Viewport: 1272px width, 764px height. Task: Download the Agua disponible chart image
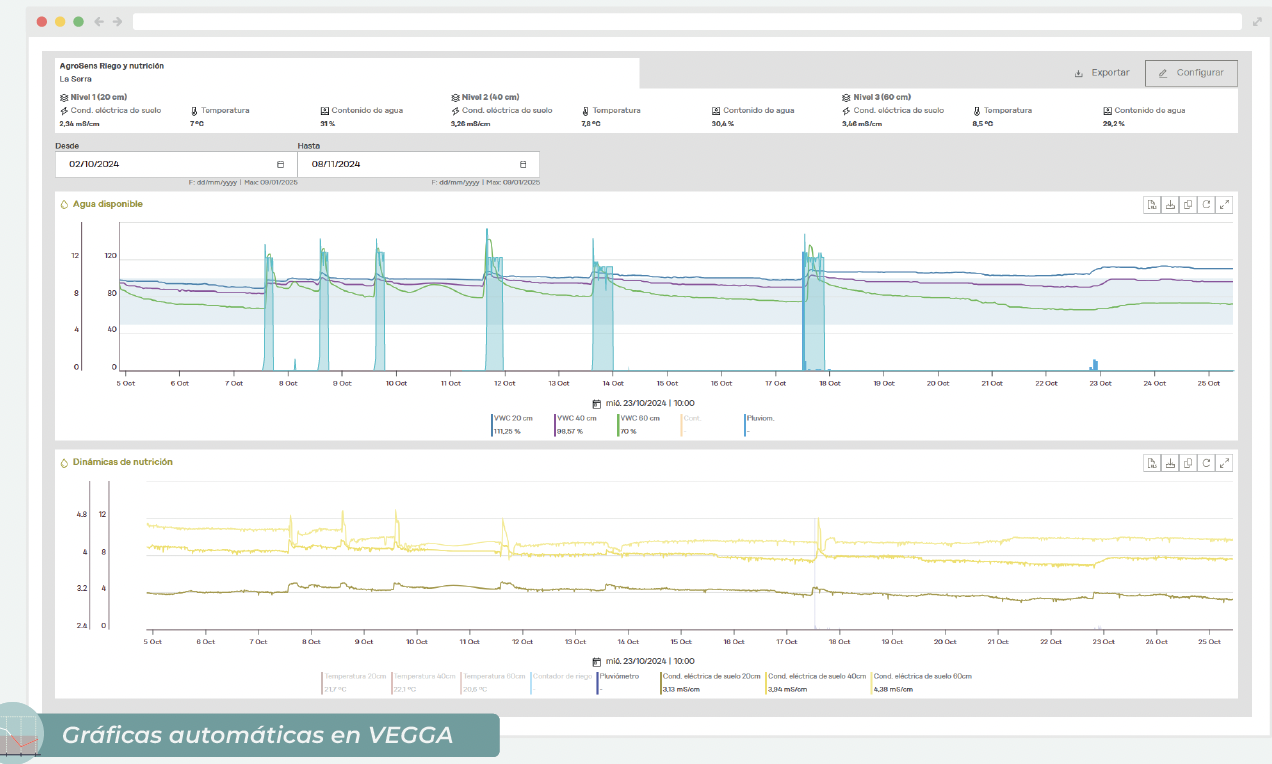pos(1170,204)
